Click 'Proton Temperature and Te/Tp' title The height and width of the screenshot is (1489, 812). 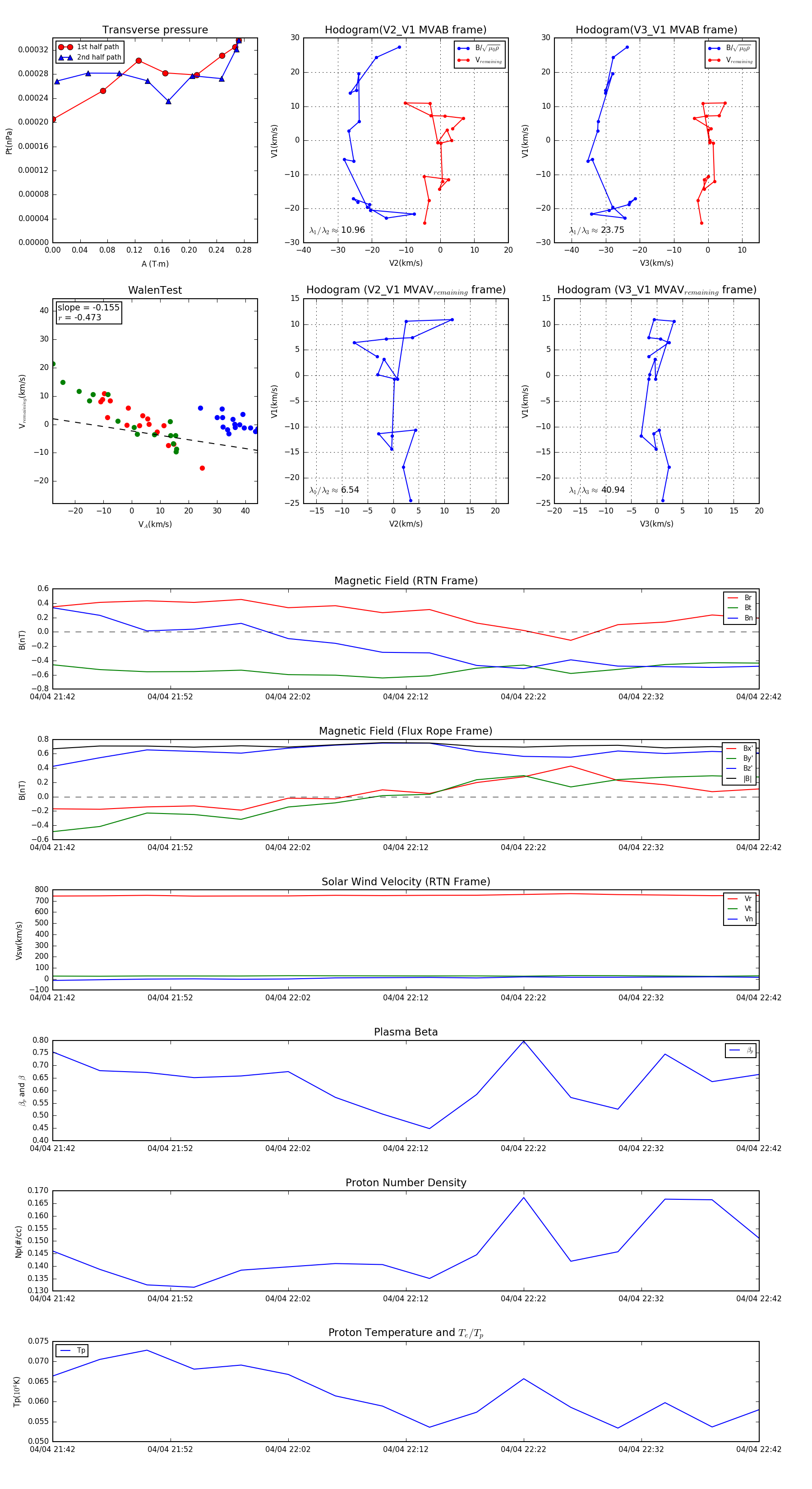(x=406, y=1332)
